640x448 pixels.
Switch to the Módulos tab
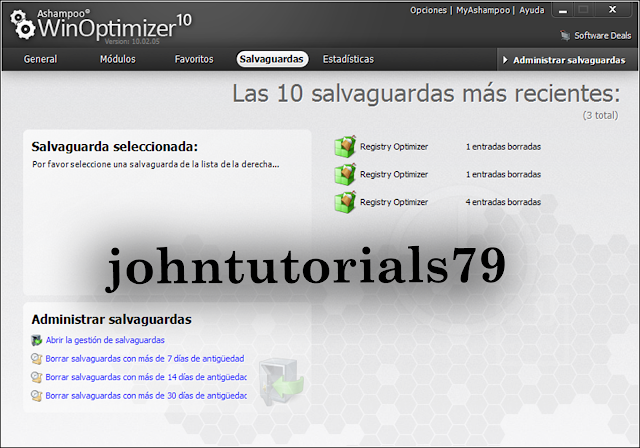(118, 59)
